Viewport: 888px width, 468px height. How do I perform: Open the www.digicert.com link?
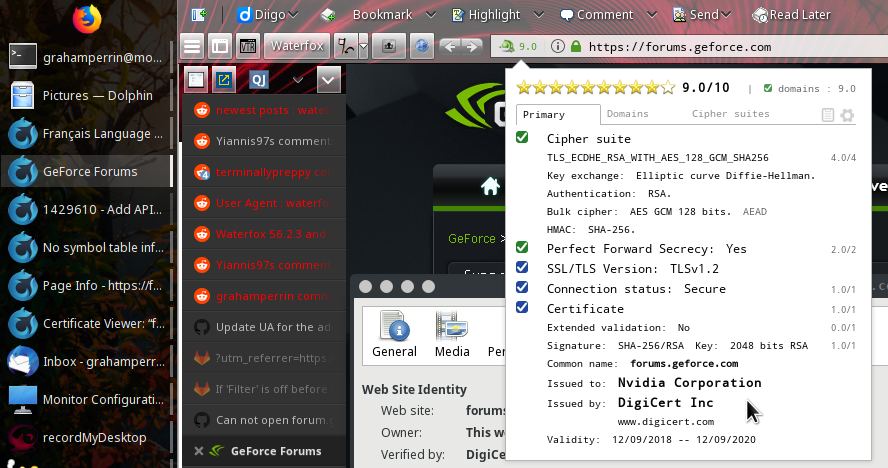(x=665, y=422)
